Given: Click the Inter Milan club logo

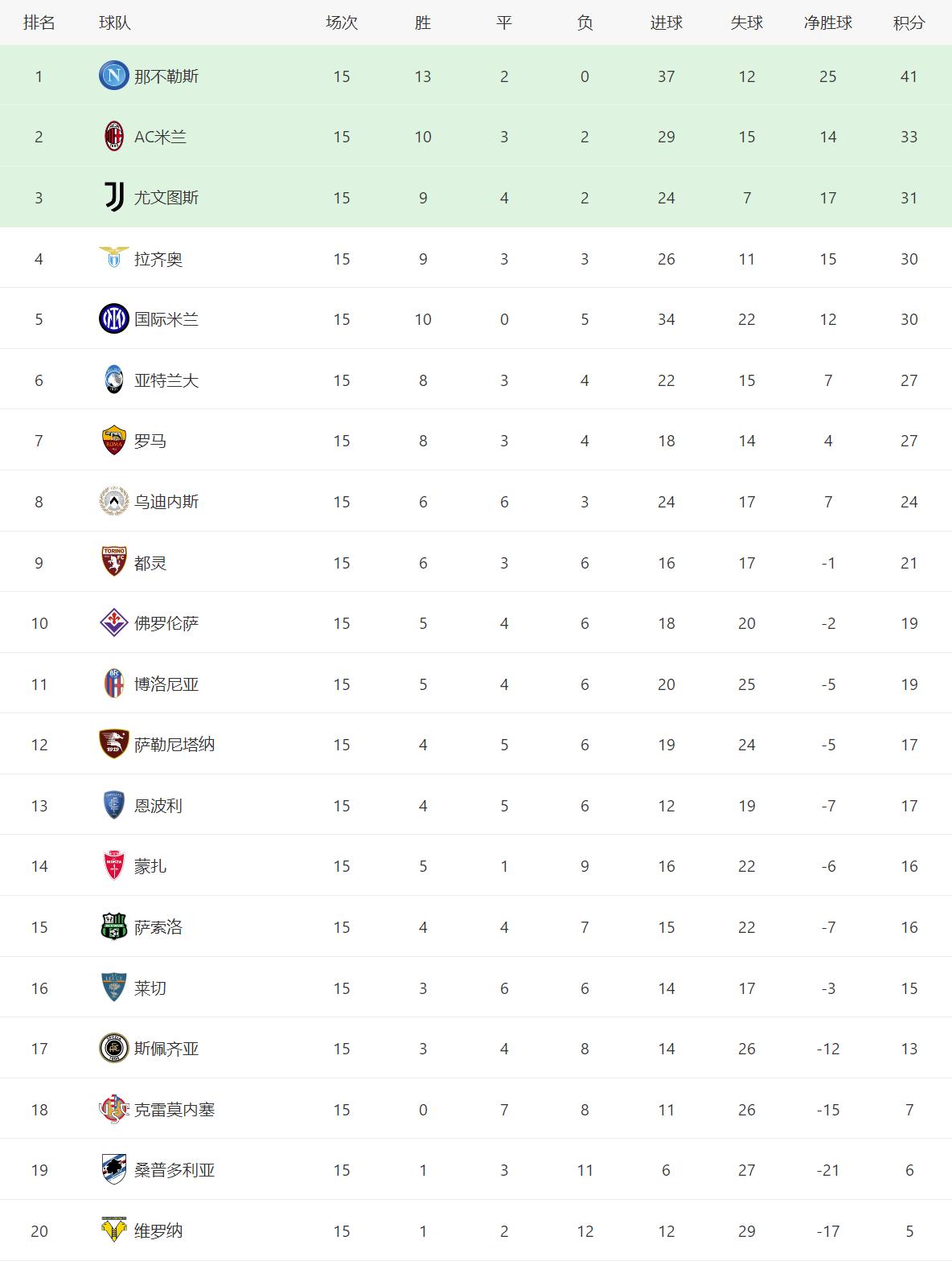Looking at the screenshot, I should click(x=113, y=319).
